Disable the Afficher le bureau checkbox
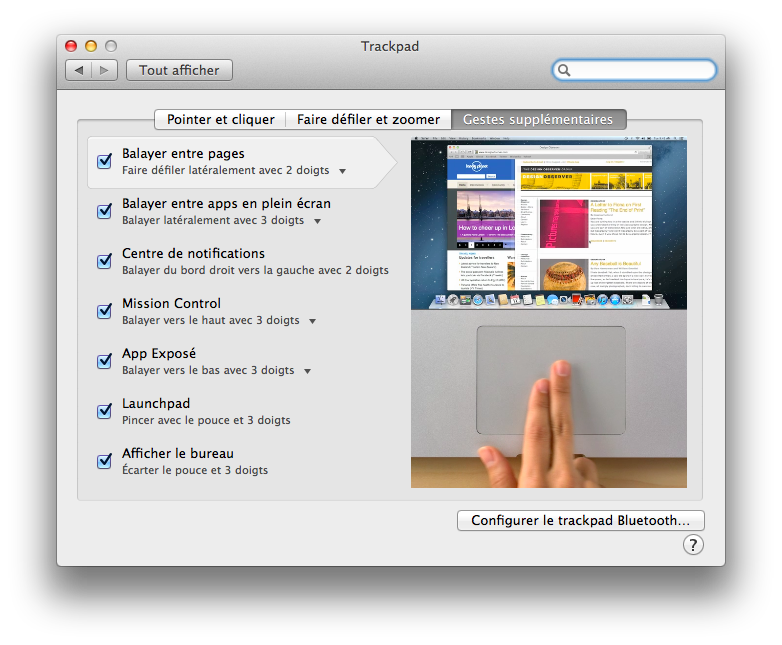Image resolution: width=782 pixels, height=645 pixels. (104, 461)
